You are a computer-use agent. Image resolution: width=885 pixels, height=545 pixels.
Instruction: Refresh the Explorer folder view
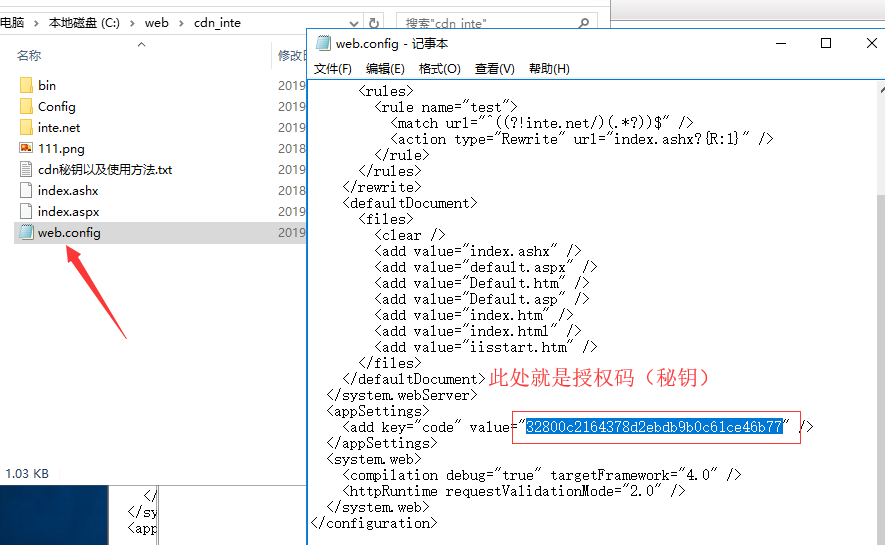pos(373,22)
